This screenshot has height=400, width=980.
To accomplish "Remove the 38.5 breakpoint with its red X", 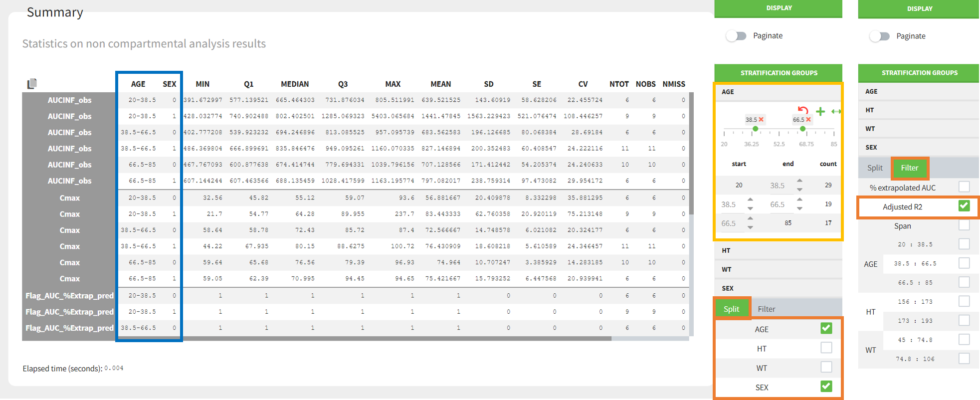I will (x=761, y=119).
